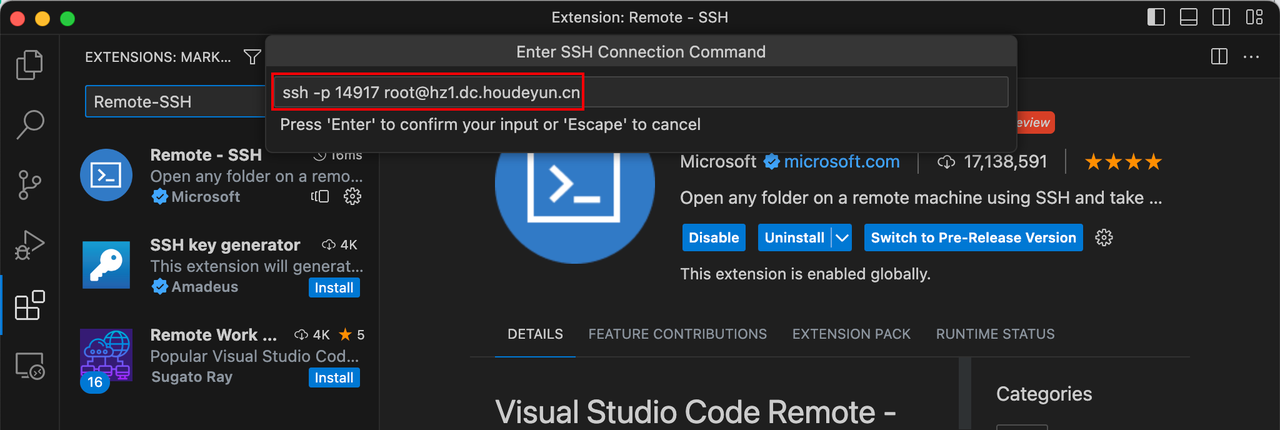Install the Remote Work extension pack
This screenshot has height=430, width=1280.
pyautogui.click(x=334, y=378)
